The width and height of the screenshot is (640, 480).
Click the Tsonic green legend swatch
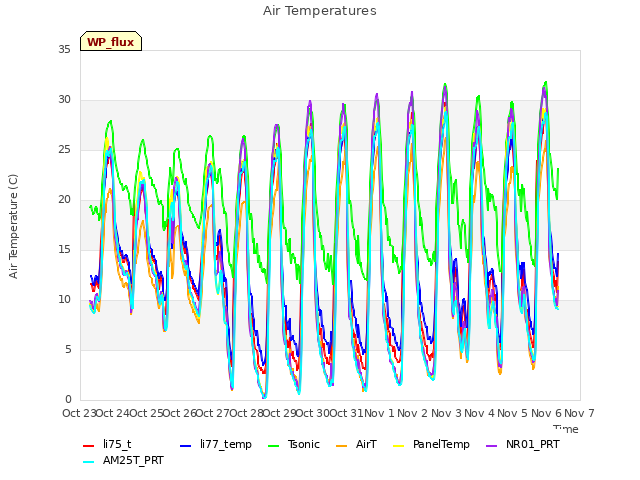point(273,446)
